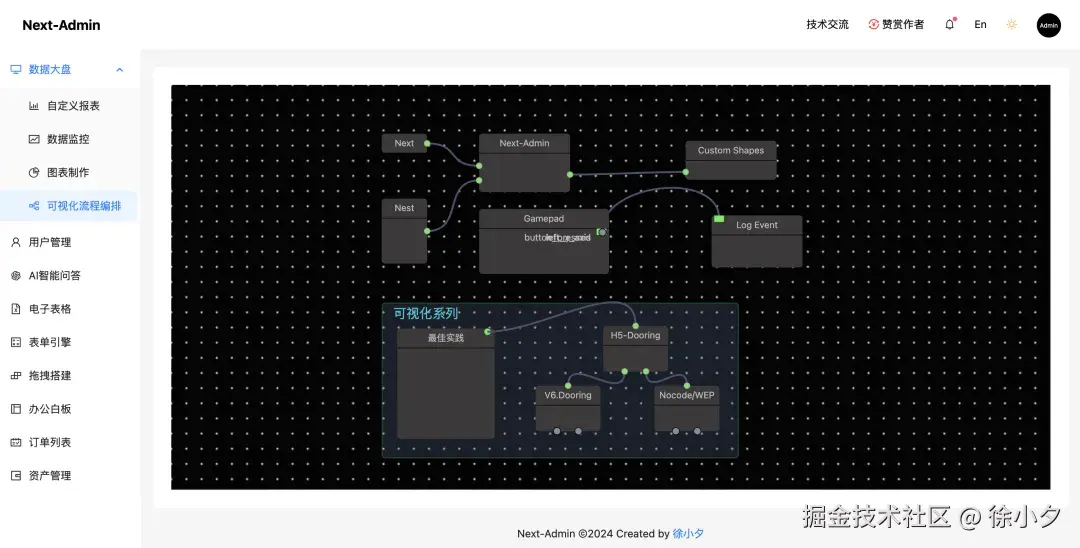Screen dimensions: 1080x548
Task: Click the pie chart icon for 图表制作
Action: [x=34, y=172]
